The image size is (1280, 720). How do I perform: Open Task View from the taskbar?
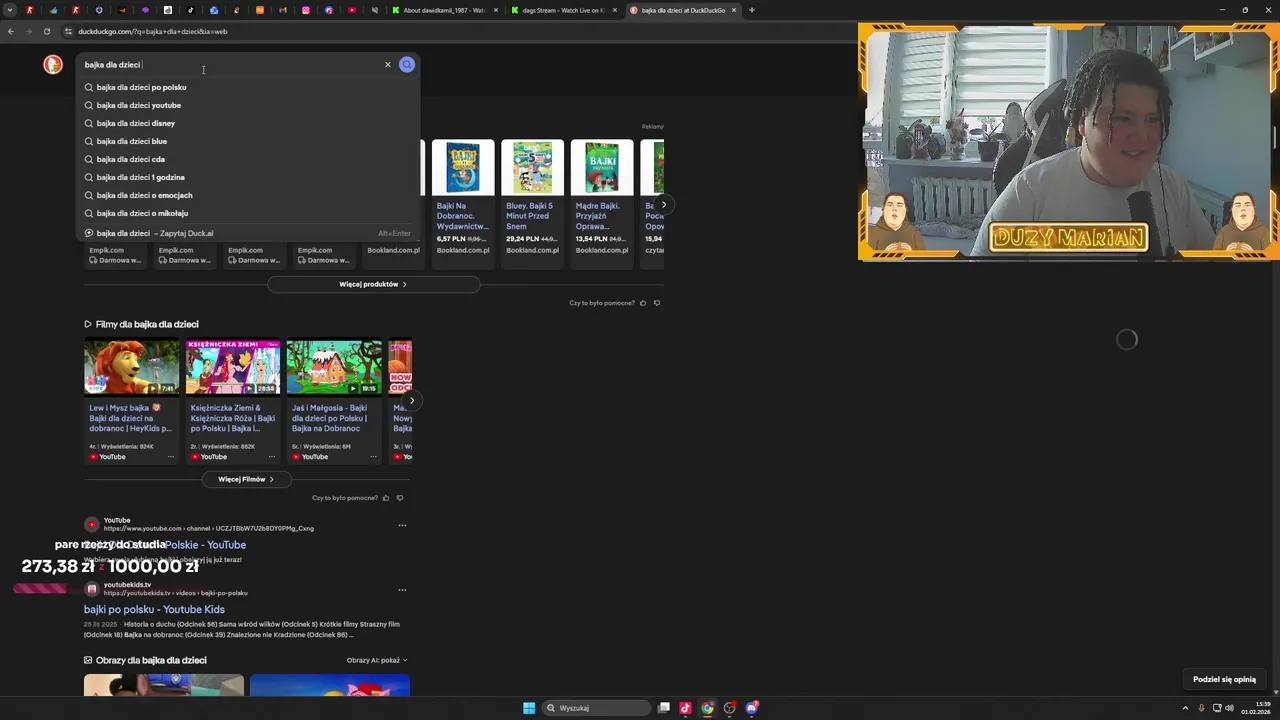point(663,708)
